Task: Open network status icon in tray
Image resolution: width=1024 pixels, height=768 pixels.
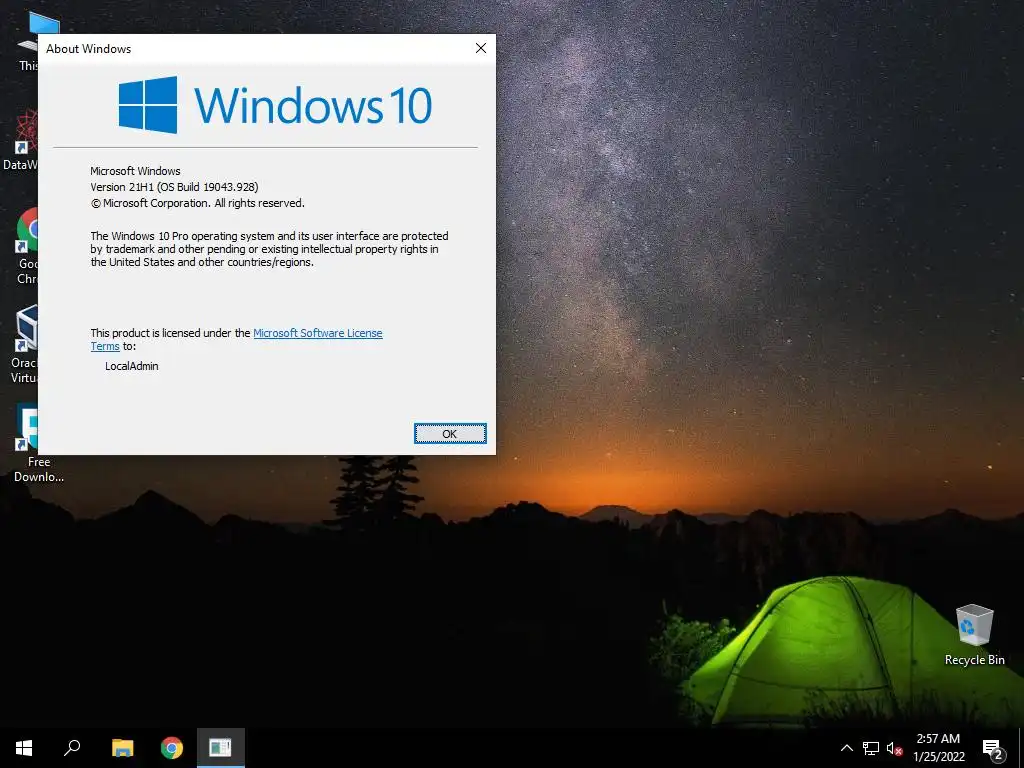Action: pos(871,748)
